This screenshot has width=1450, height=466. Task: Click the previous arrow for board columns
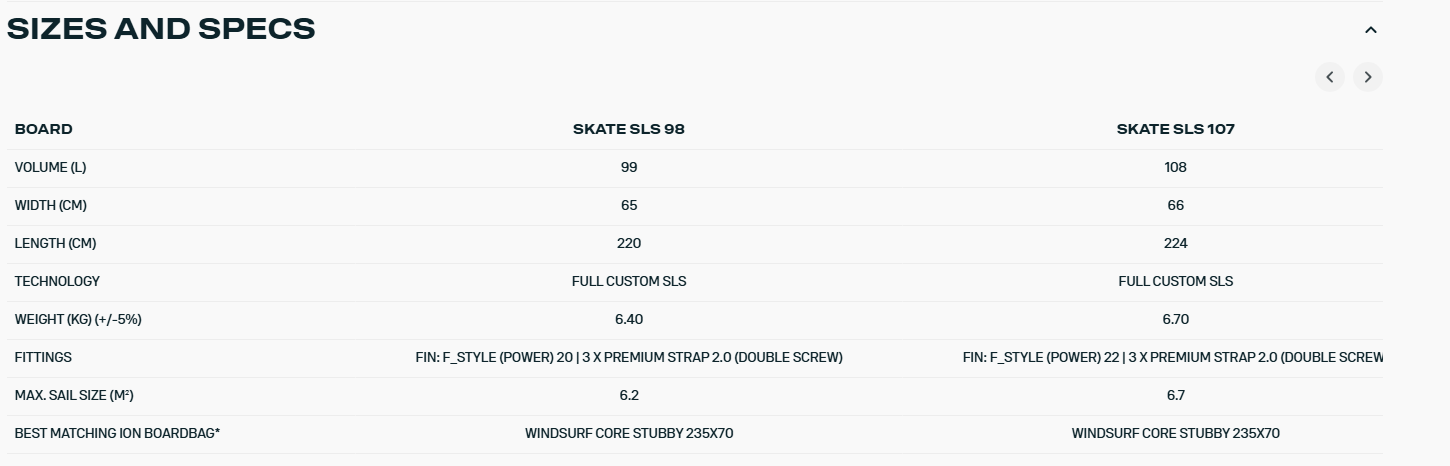click(x=1329, y=77)
